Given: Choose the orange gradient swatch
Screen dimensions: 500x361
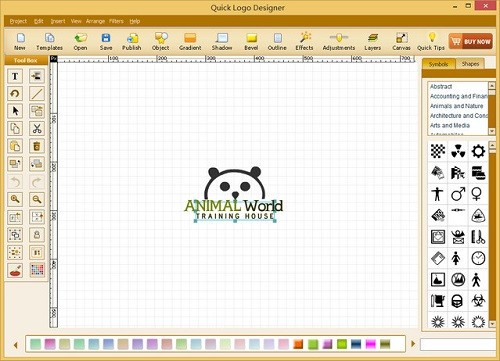Looking at the screenshot, I should tap(298, 344).
